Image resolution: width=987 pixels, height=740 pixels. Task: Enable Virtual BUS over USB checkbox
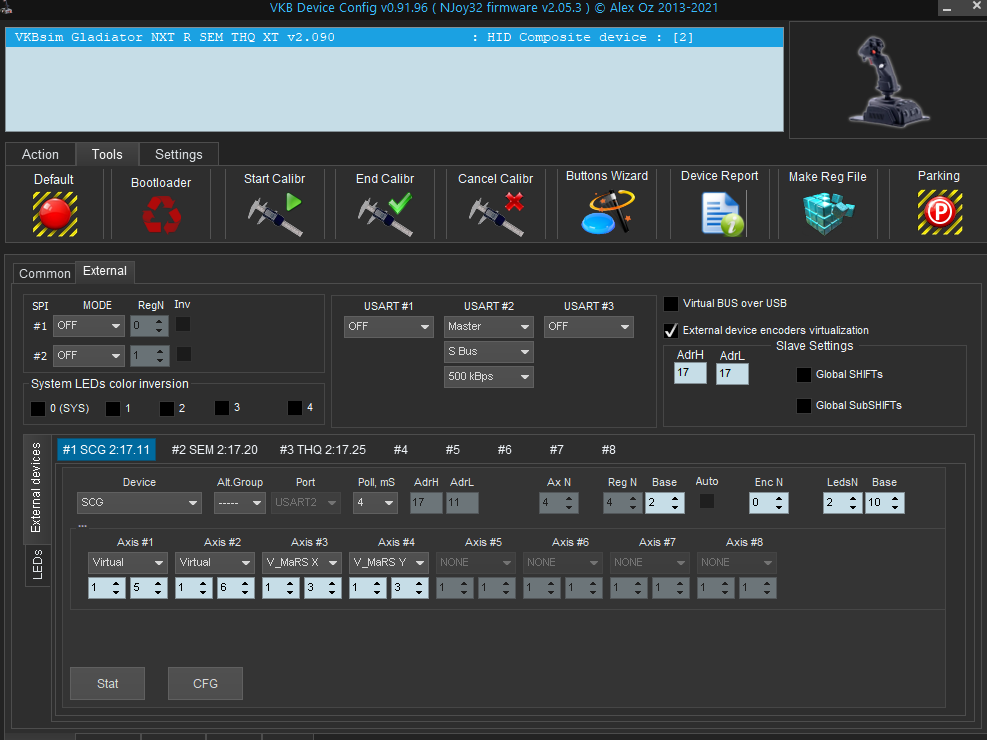(x=671, y=304)
